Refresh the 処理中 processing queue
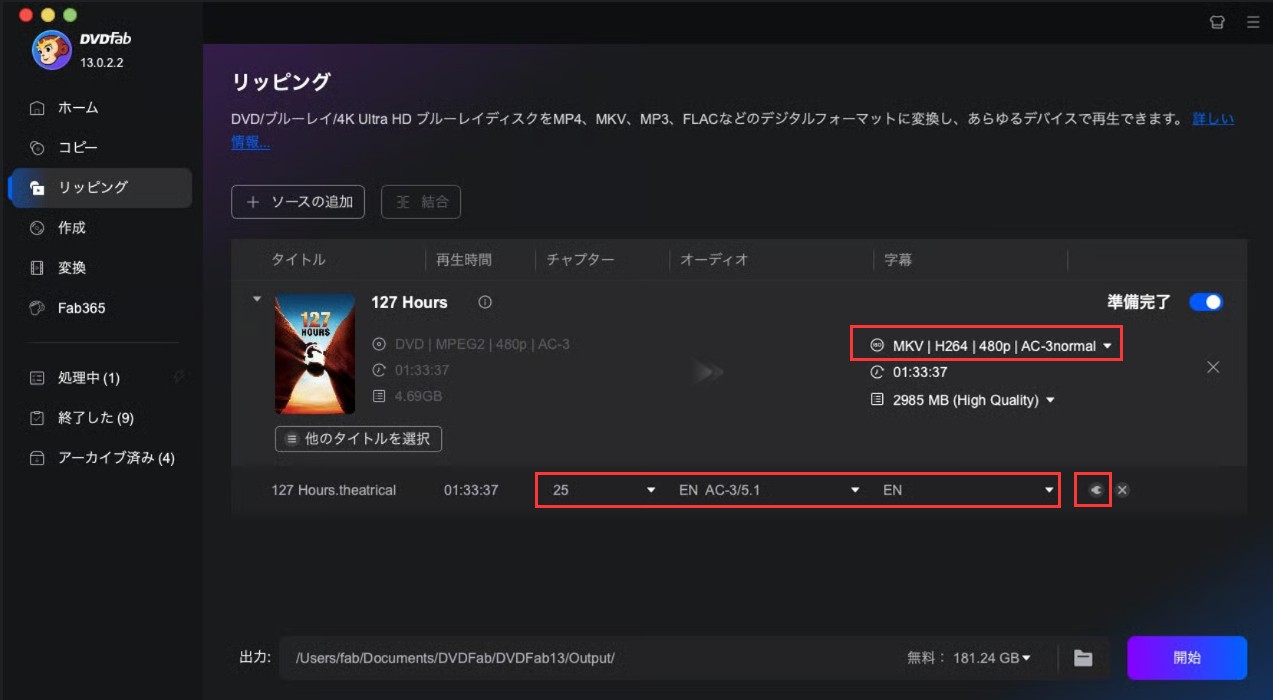 coord(177,378)
